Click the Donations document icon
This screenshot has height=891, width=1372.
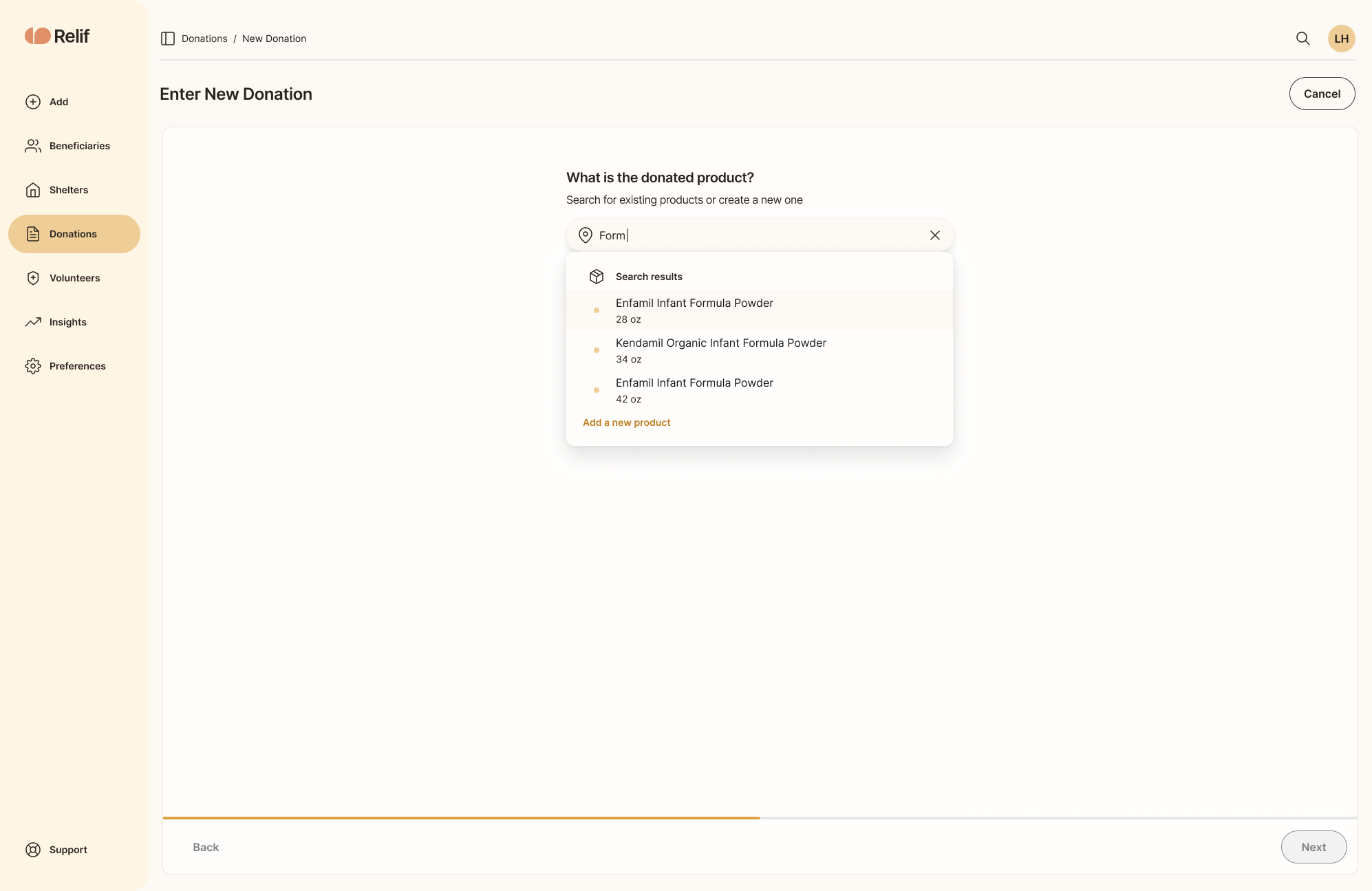coord(33,234)
